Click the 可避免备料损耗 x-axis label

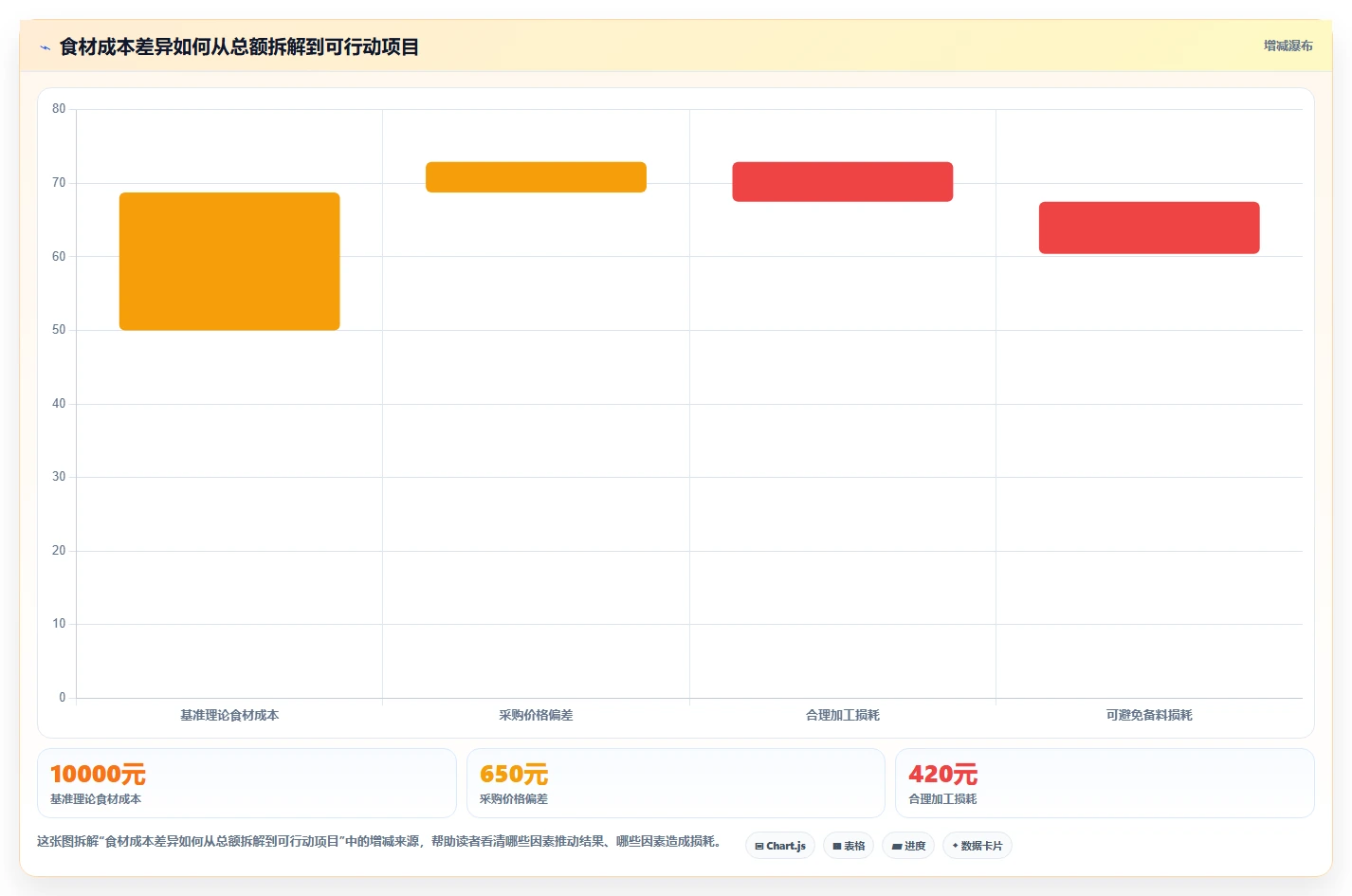point(1149,715)
